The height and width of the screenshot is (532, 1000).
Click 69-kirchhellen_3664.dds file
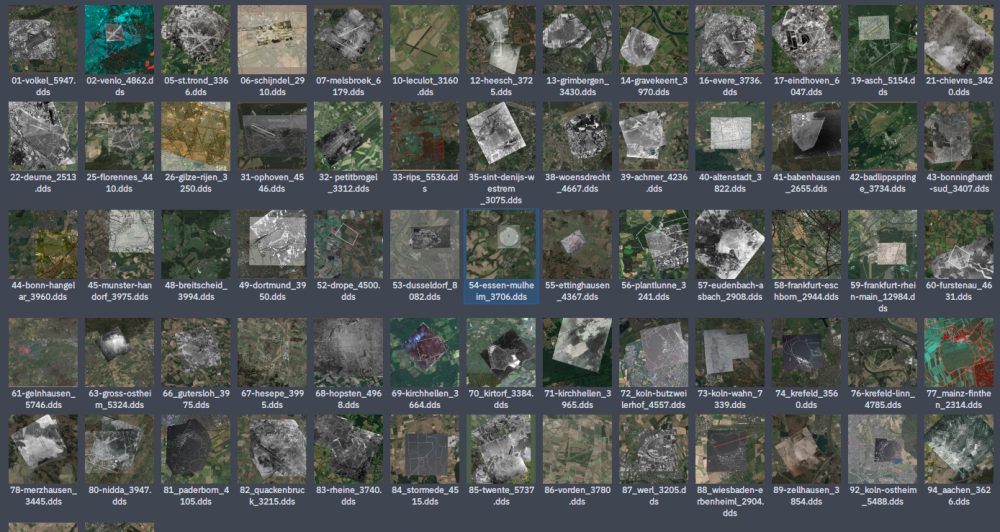coord(425,353)
